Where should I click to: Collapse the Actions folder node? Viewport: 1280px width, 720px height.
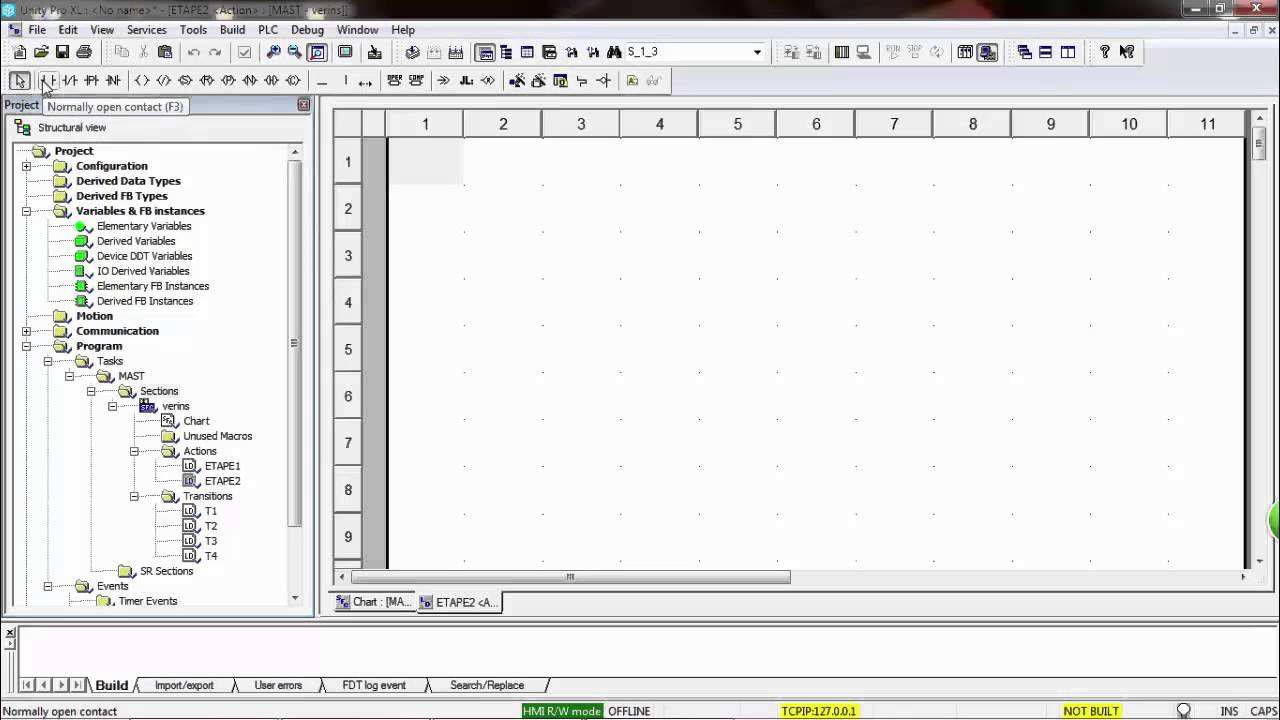point(134,451)
